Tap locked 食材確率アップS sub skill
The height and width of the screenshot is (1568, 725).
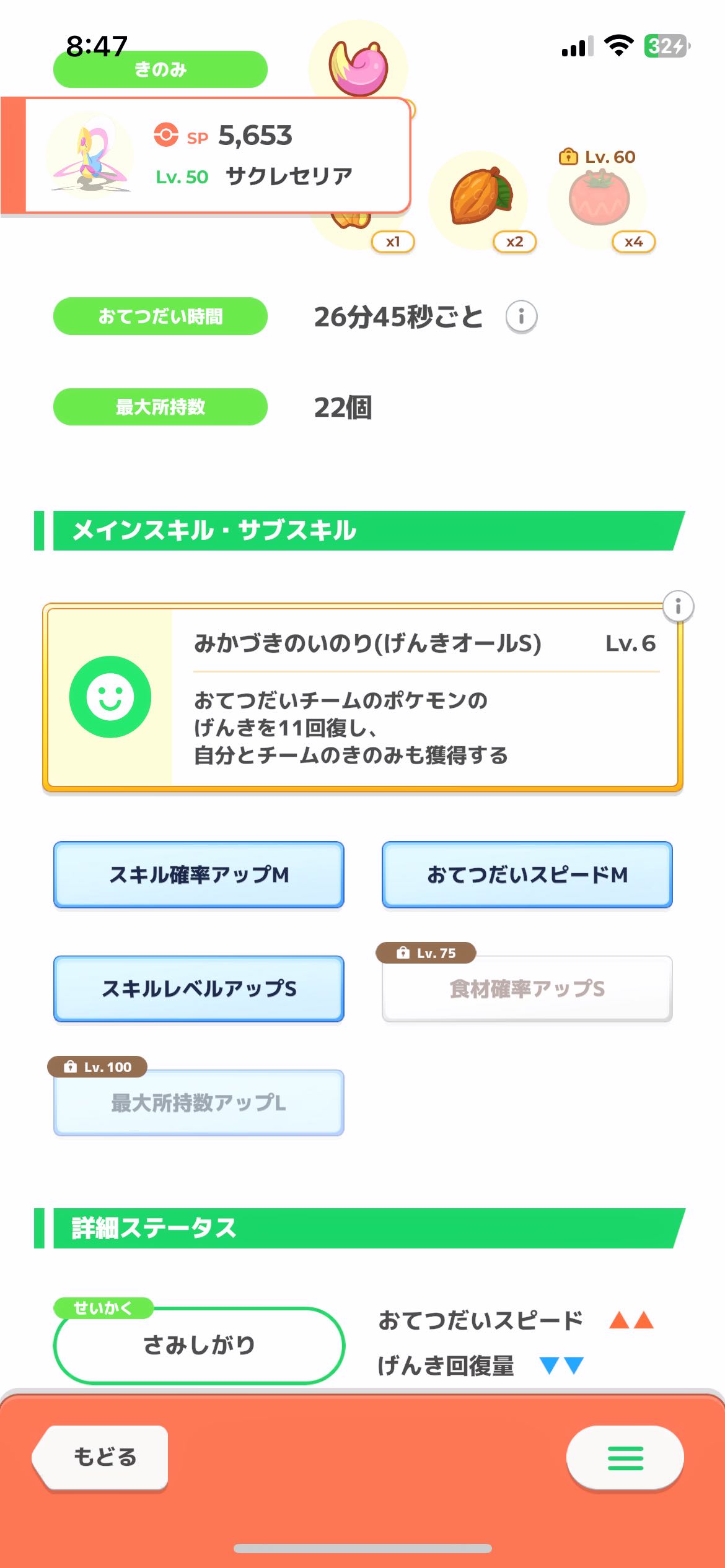click(527, 990)
